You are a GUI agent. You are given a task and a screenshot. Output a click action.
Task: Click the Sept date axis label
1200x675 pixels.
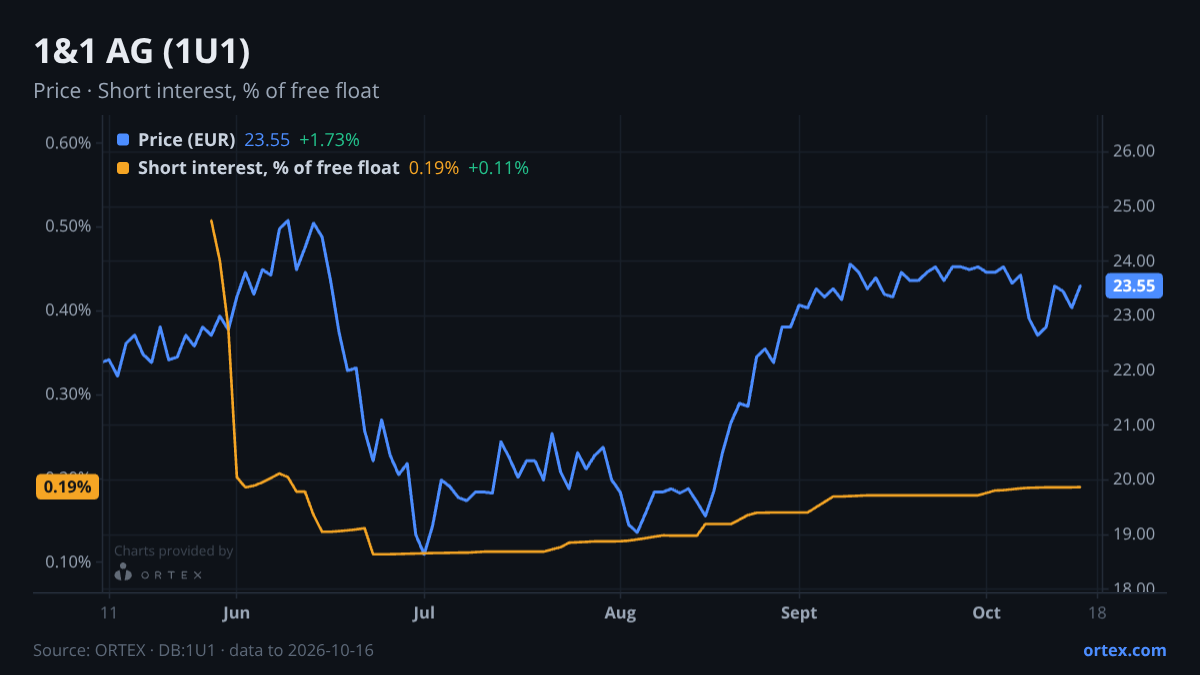tap(799, 613)
